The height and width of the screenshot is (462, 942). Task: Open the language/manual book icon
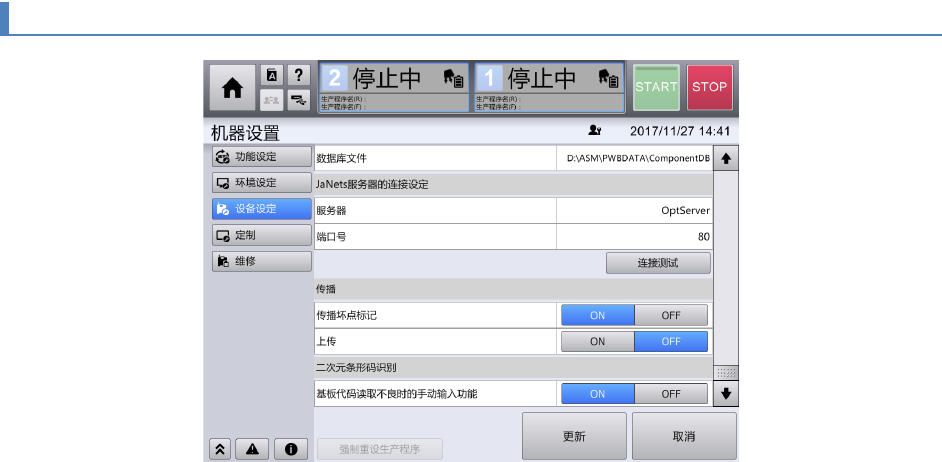click(272, 76)
